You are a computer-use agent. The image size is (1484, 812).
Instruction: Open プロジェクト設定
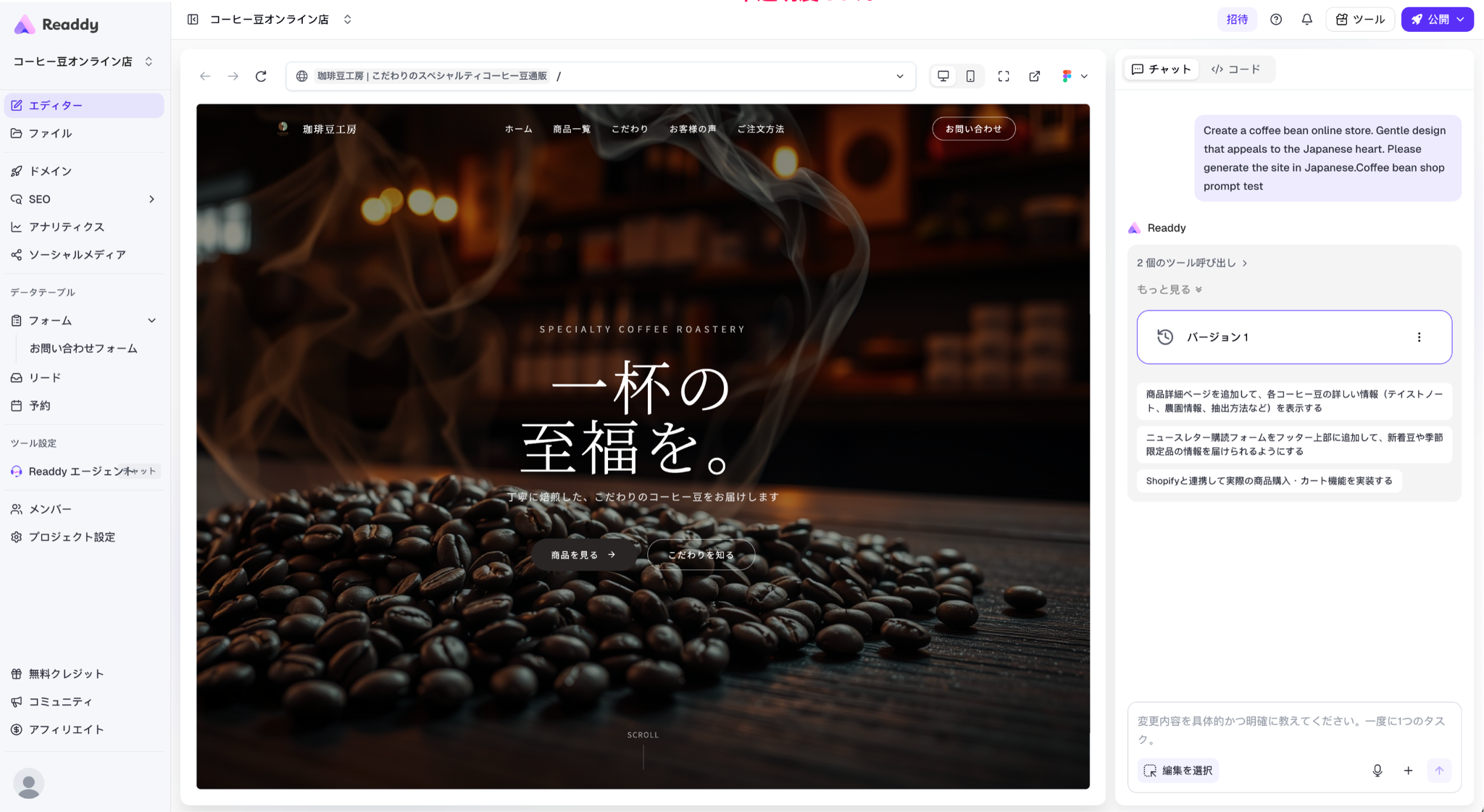coord(84,537)
